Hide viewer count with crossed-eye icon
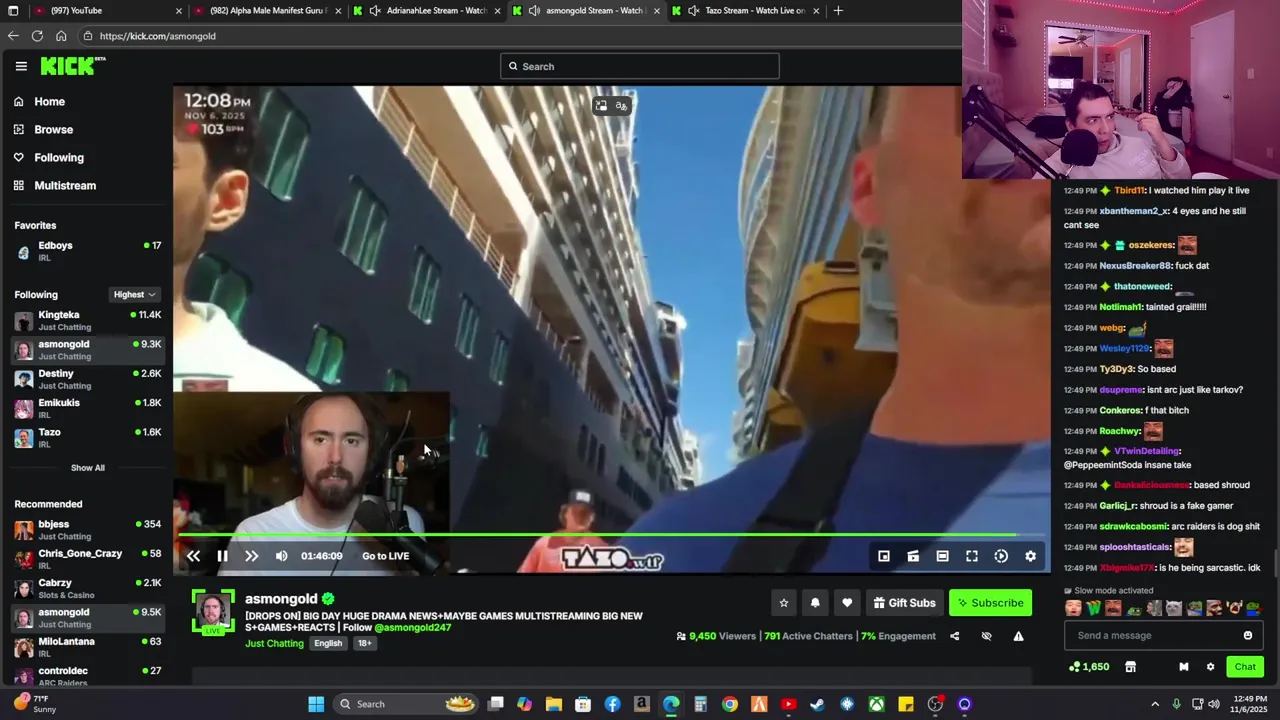Image resolution: width=1280 pixels, height=720 pixels. (x=986, y=636)
